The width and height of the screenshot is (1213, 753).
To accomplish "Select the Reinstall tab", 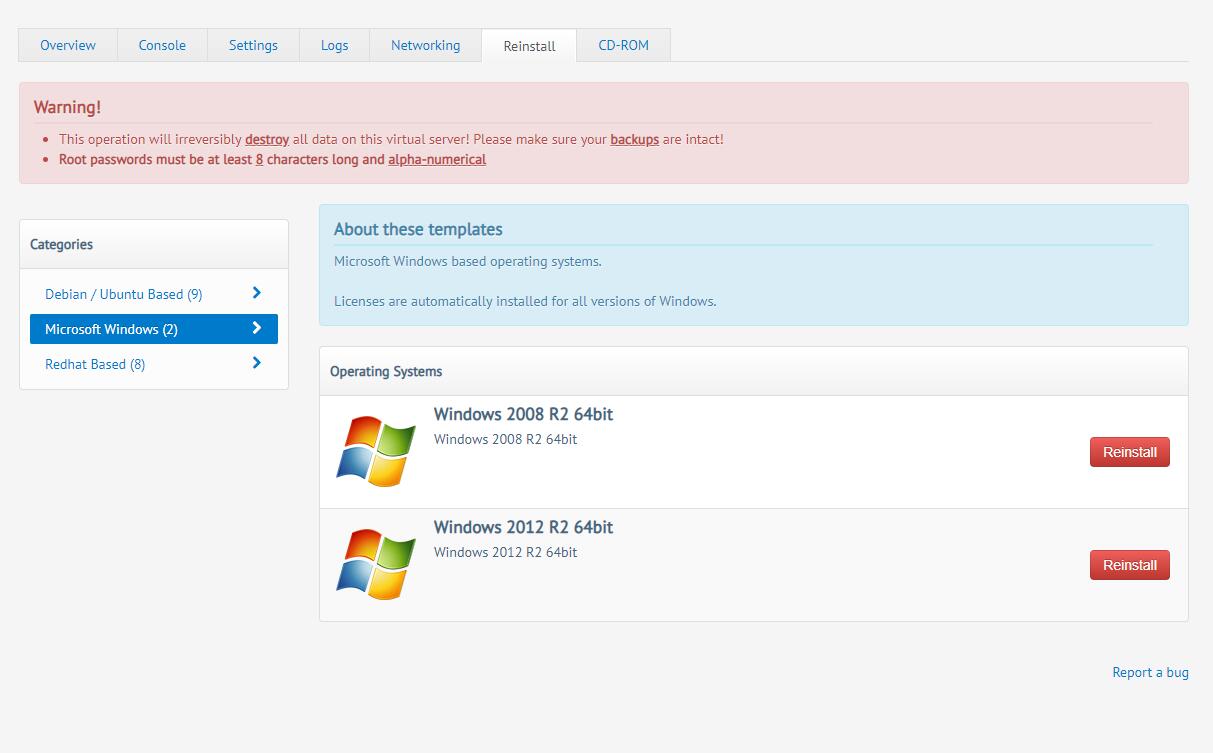I will point(529,46).
